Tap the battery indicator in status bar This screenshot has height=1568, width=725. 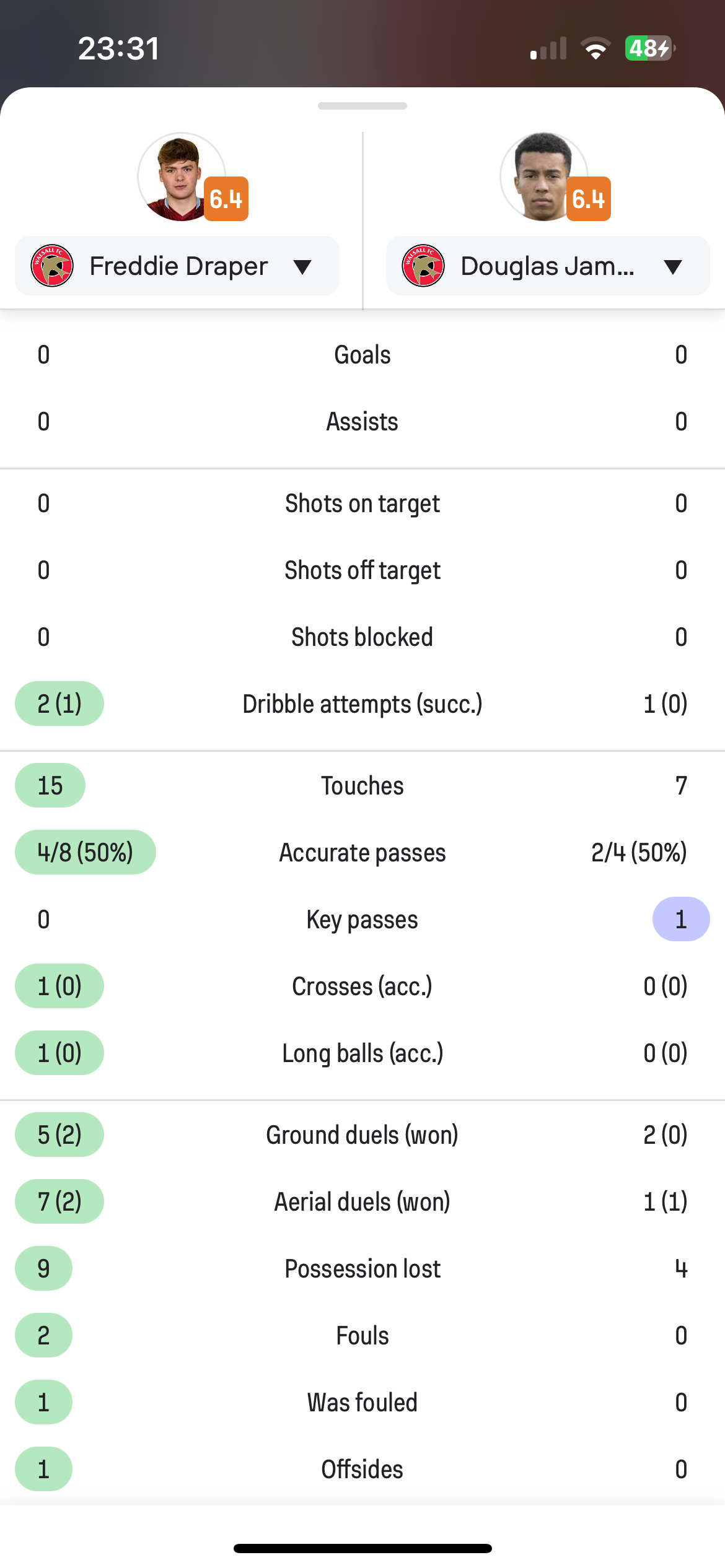(x=650, y=48)
